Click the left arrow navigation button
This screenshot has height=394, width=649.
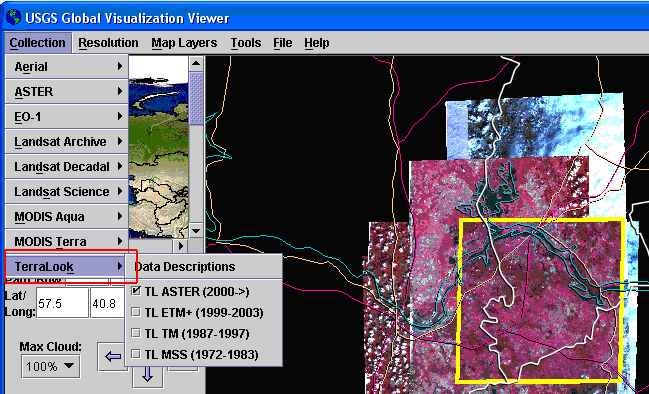[112, 356]
